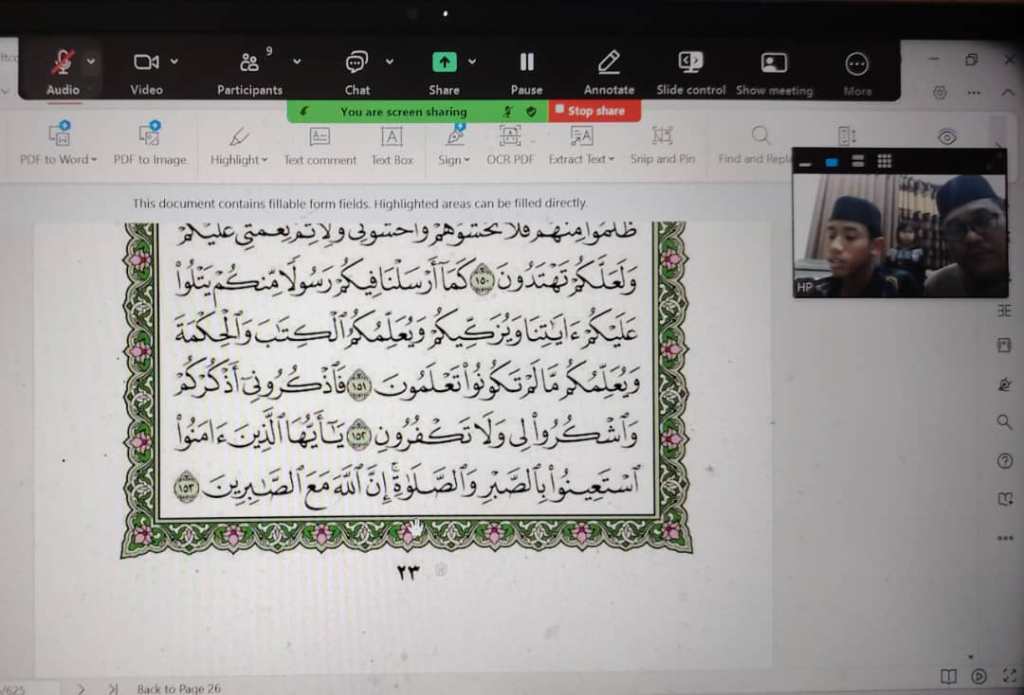Open Slide control option
The image size is (1024, 695).
pyautogui.click(x=691, y=64)
